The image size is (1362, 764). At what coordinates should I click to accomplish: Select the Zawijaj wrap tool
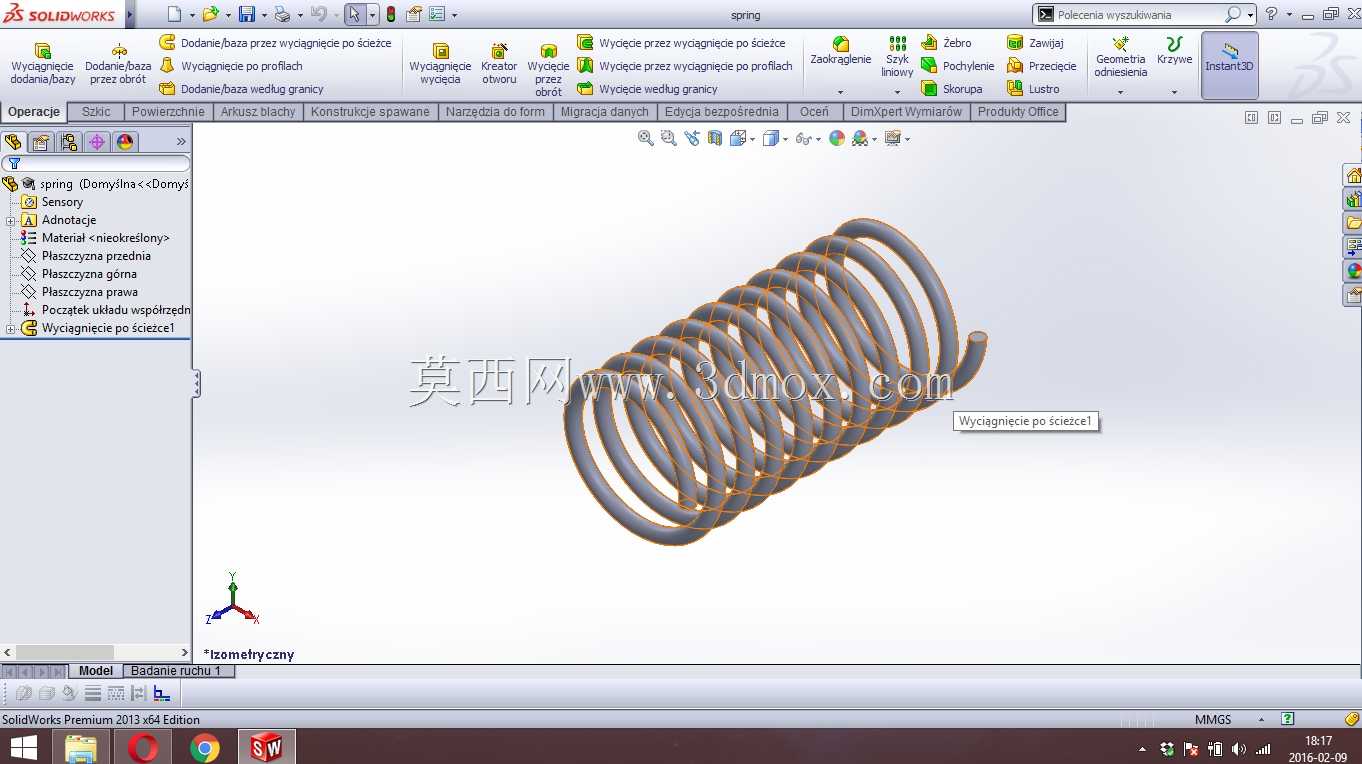click(1035, 43)
